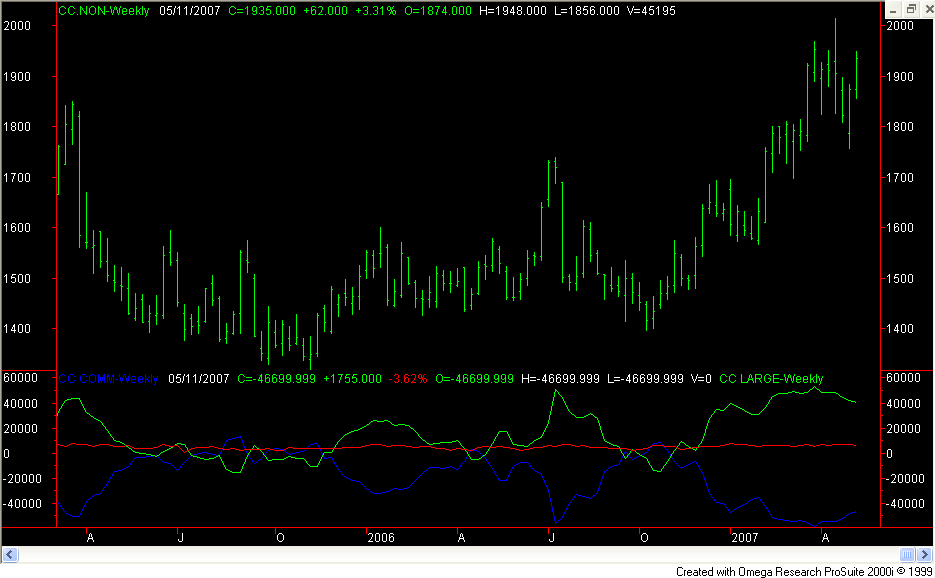Click the 05/11/2007 date in price header
Viewport: 935px width, 578px height.
point(190,11)
